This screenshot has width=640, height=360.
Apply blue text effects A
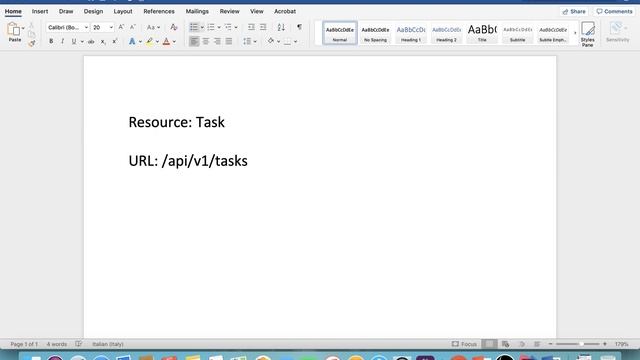(132, 41)
